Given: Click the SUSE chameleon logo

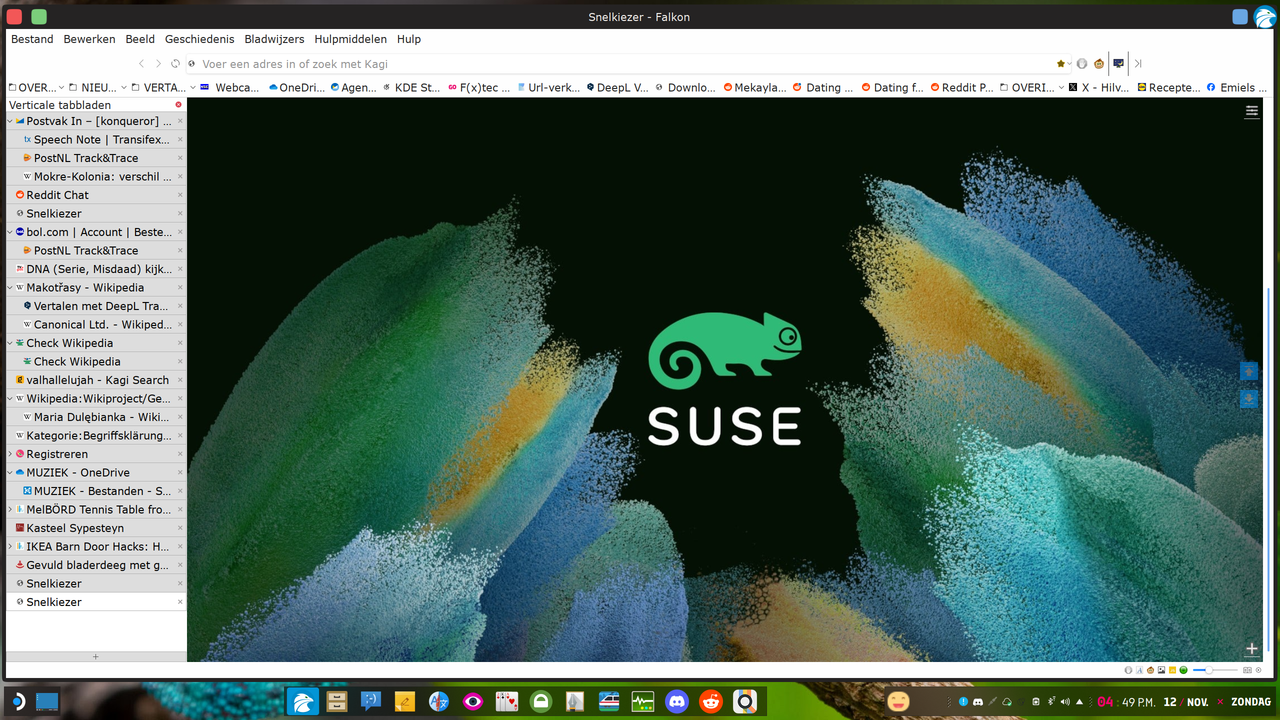Looking at the screenshot, I should pyautogui.click(x=725, y=351).
